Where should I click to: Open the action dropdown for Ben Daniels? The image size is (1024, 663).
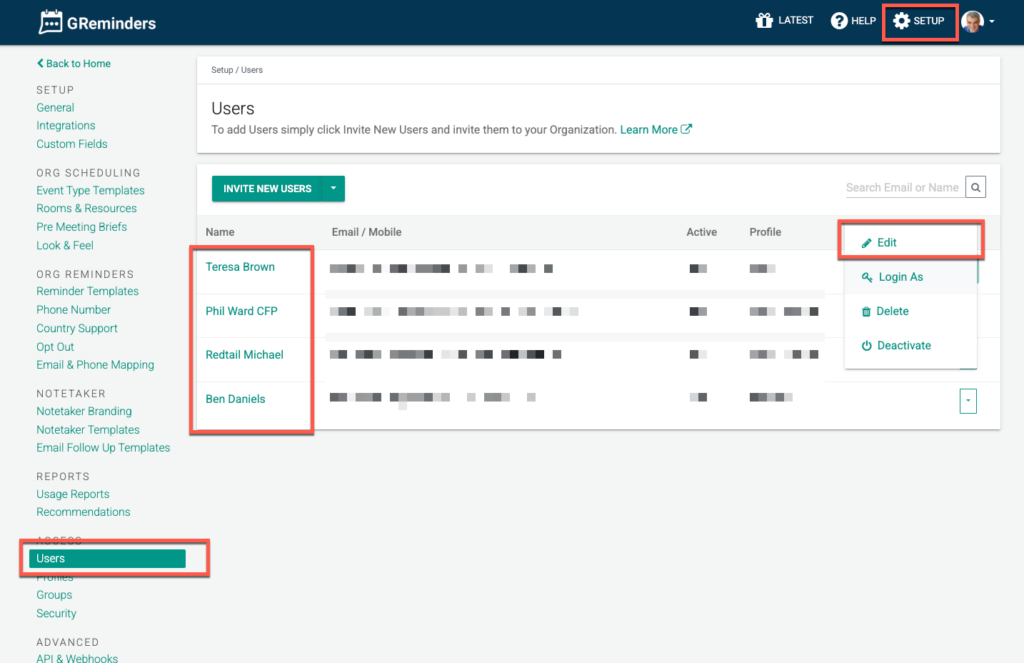[x=967, y=401]
